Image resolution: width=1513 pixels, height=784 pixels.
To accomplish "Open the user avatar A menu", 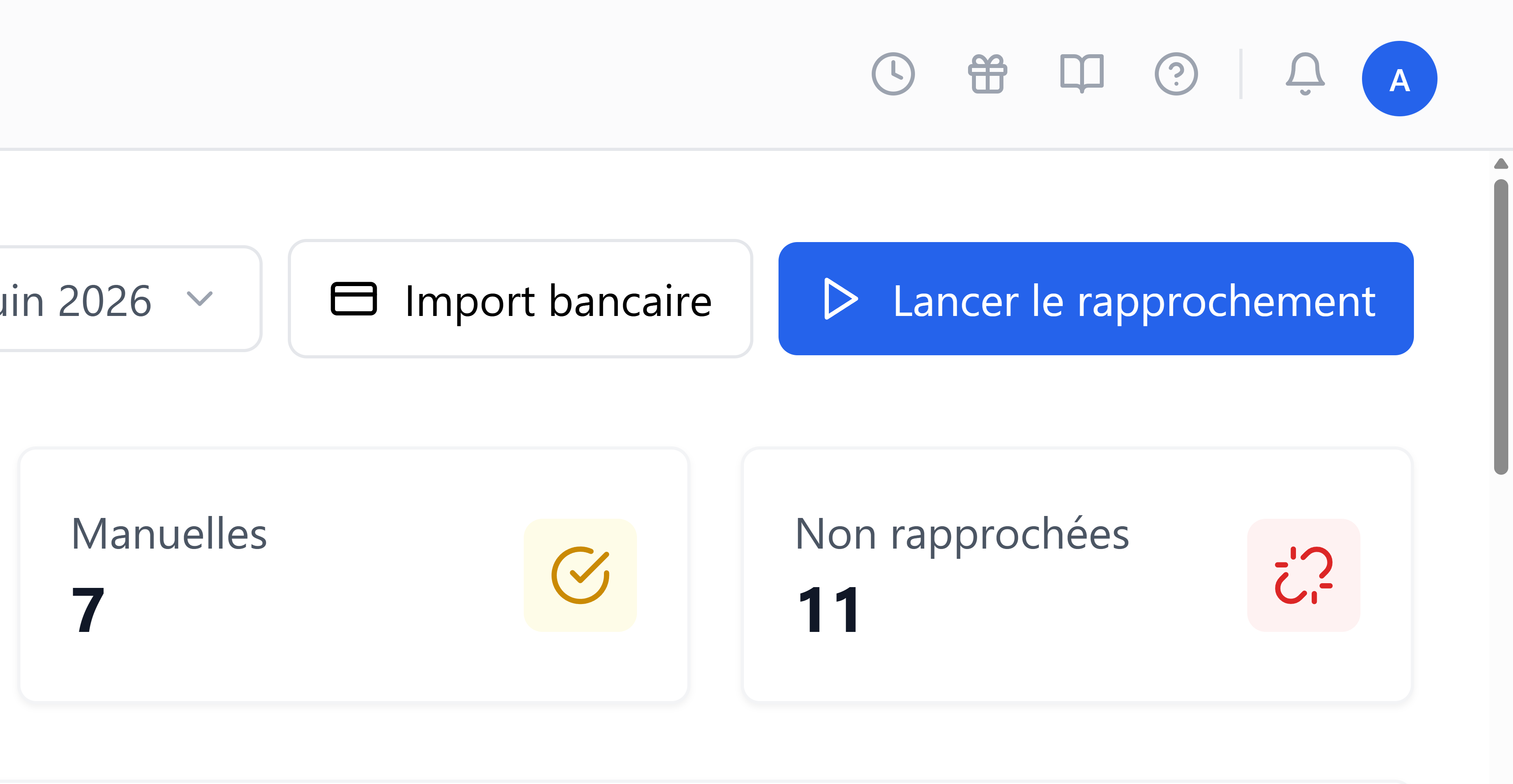I will tap(1399, 79).
